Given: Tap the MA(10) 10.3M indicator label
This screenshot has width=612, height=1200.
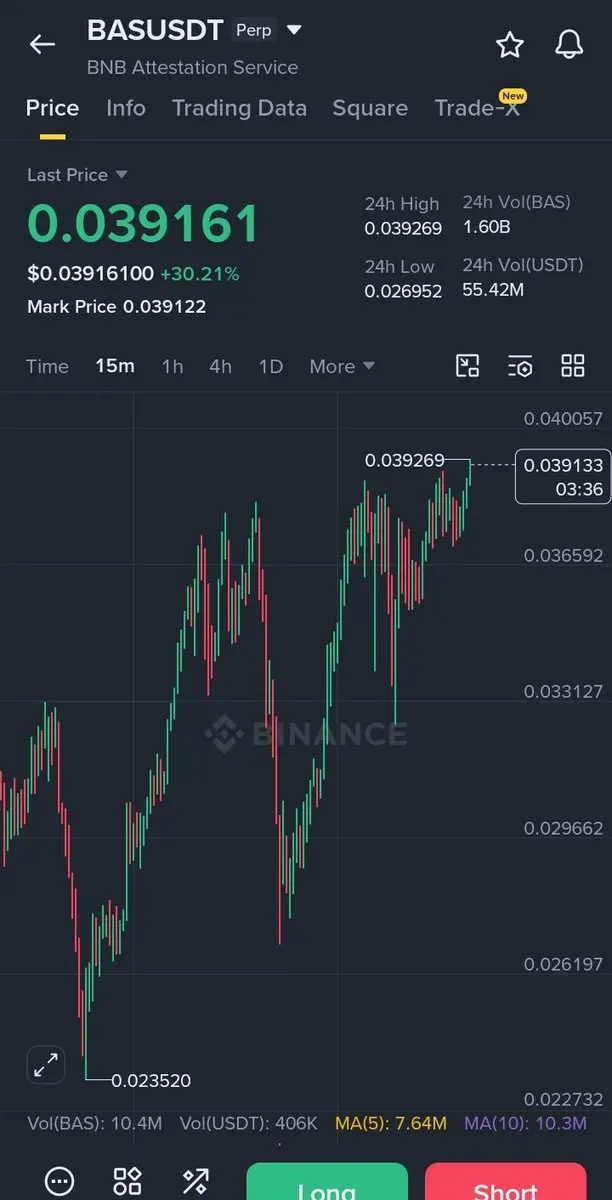Looking at the screenshot, I should (x=525, y=1124).
